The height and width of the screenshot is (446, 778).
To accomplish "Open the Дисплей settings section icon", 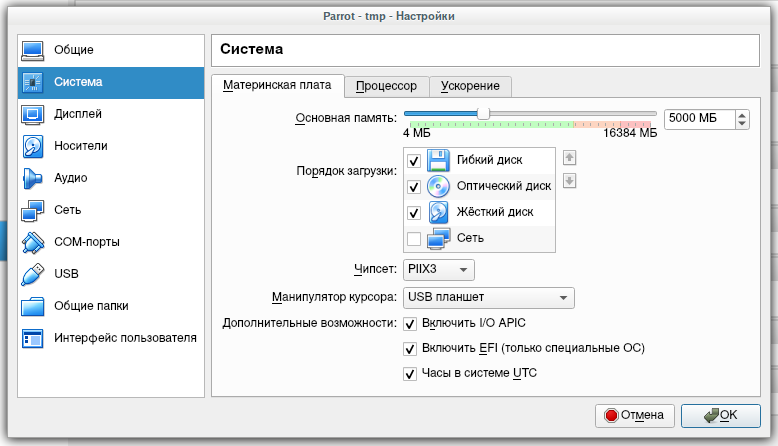I will click(33, 114).
